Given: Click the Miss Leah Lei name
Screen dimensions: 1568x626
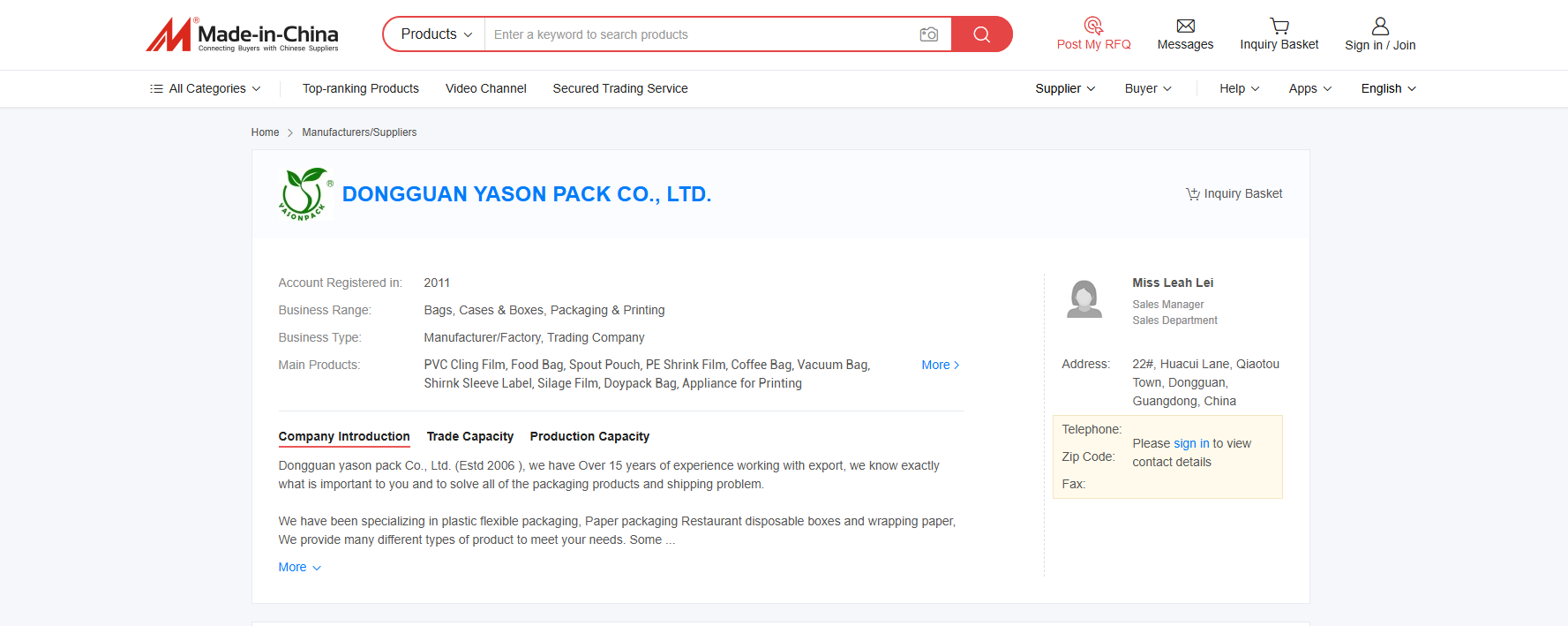Looking at the screenshot, I should click(1173, 283).
